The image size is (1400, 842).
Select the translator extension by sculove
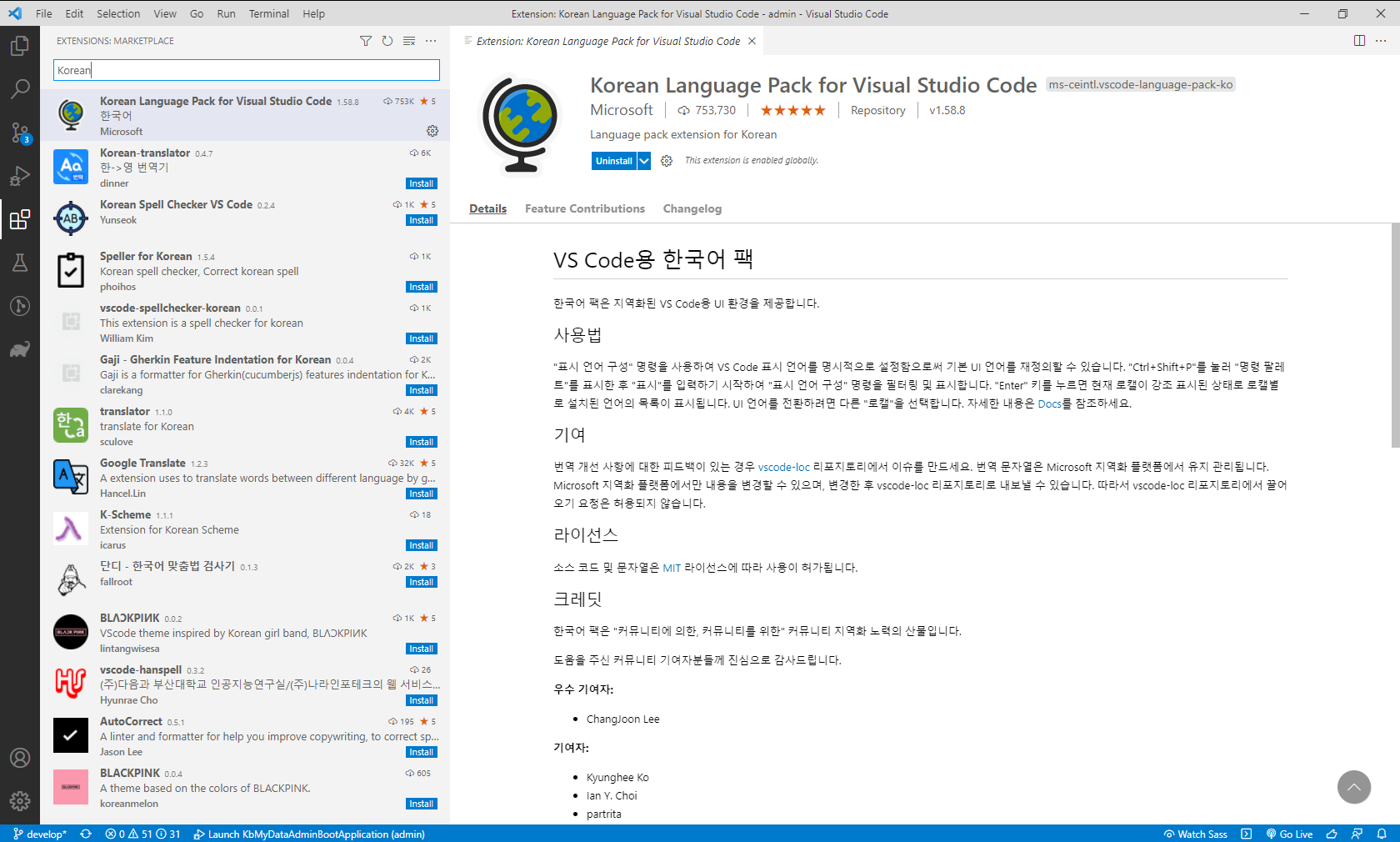[x=245, y=426]
